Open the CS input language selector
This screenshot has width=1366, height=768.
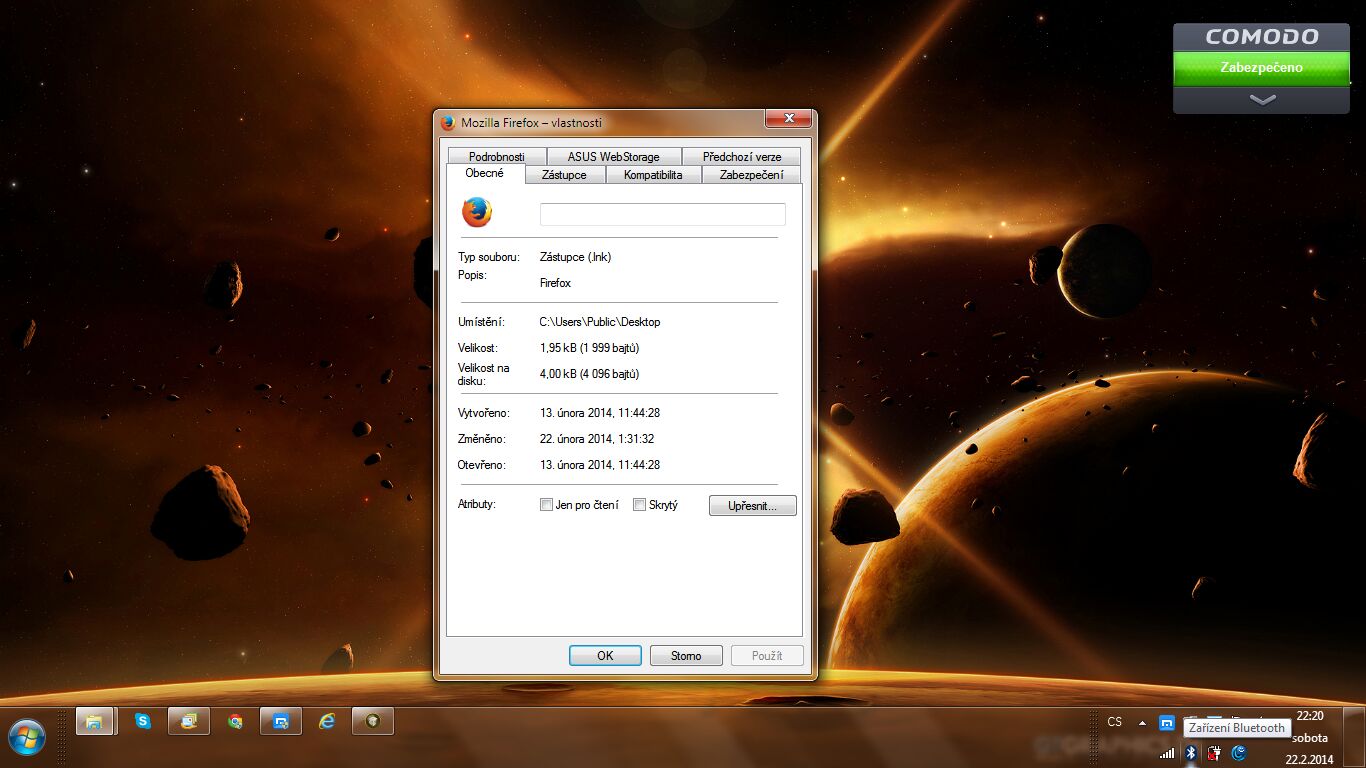tap(1114, 722)
